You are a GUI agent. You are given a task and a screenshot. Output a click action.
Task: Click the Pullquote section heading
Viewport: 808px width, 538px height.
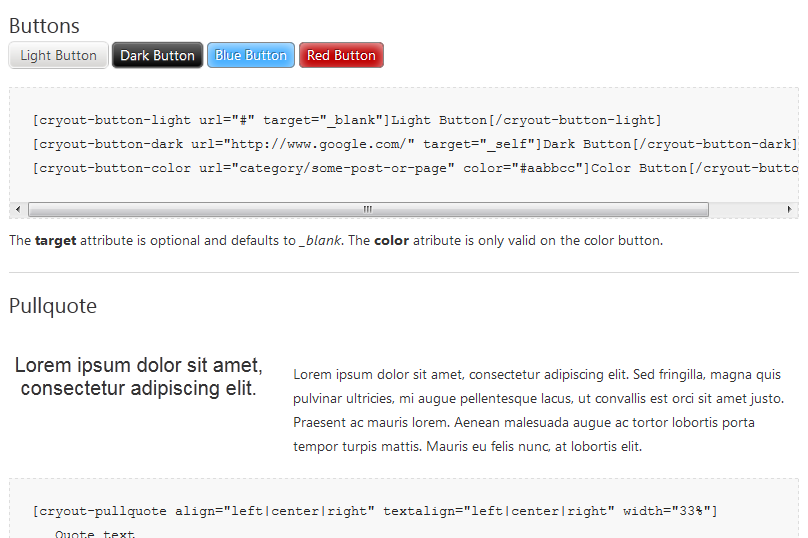[x=53, y=306]
